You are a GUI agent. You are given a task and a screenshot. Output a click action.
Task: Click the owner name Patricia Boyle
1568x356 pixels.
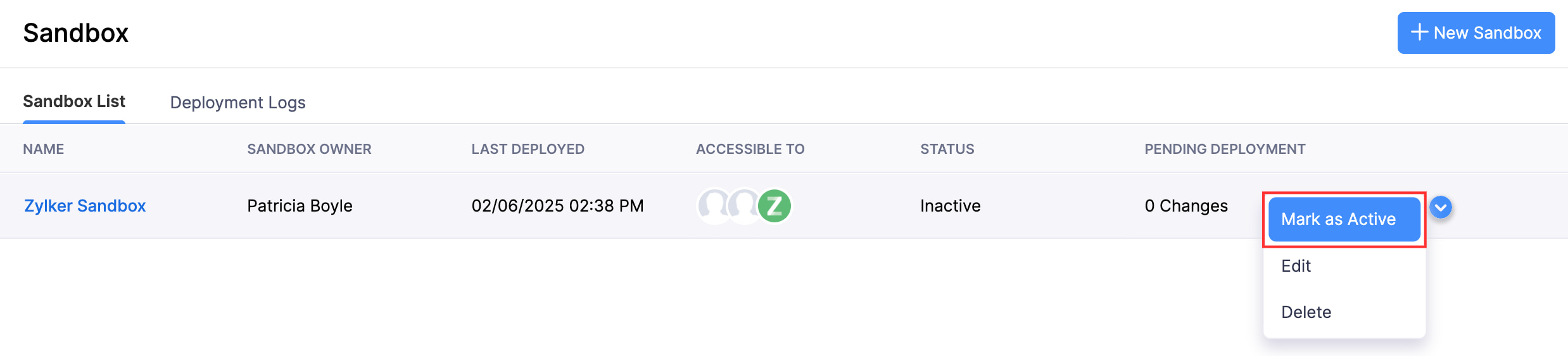click(300, 206)
